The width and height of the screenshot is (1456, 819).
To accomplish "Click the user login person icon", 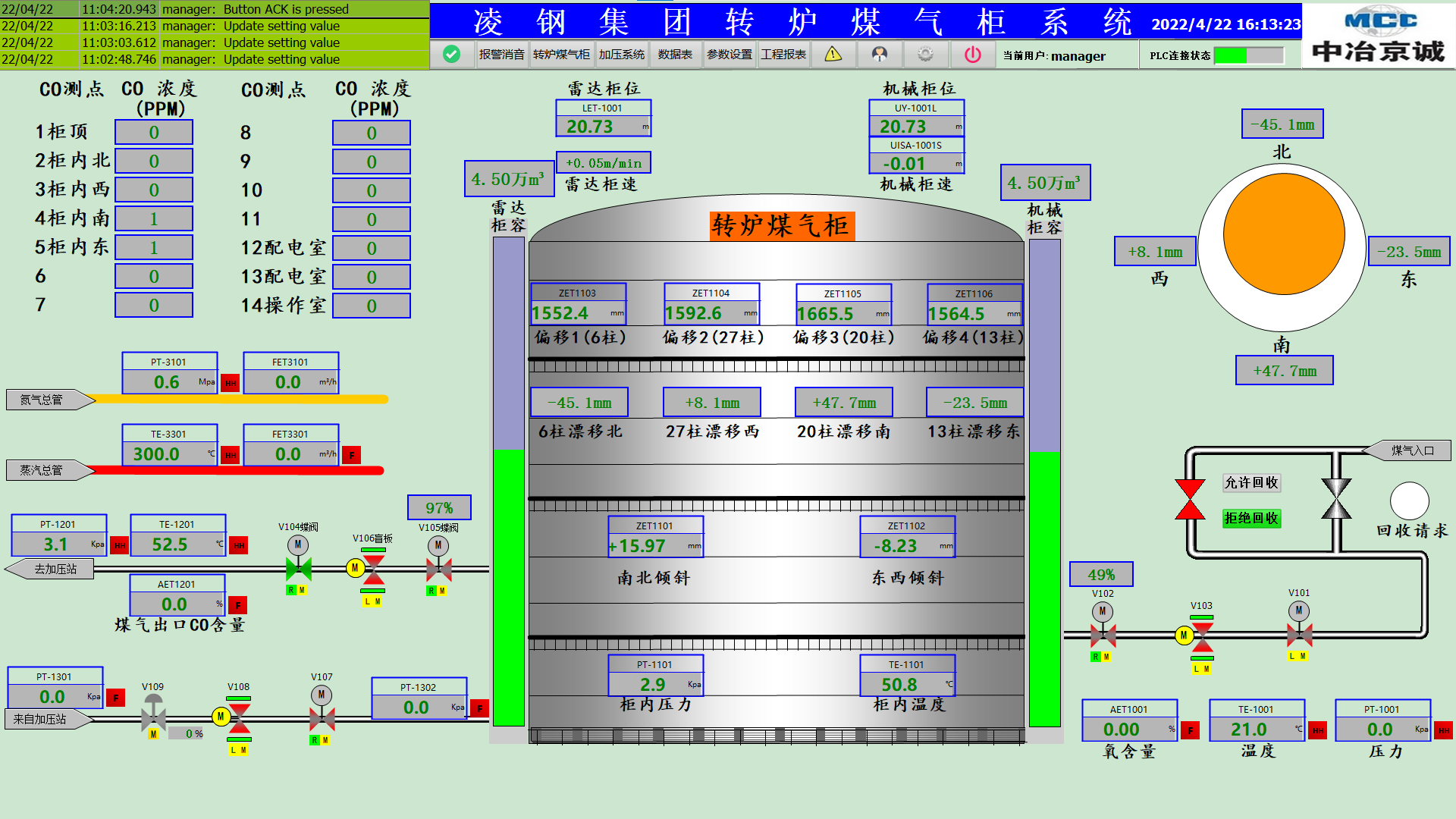I will click(879, 55).
